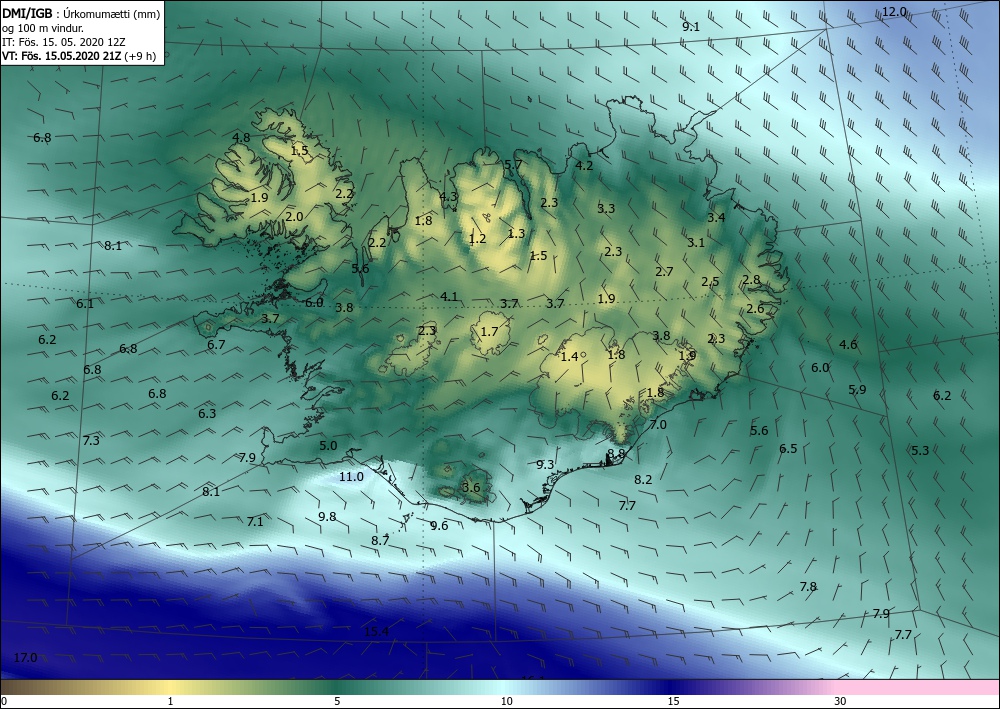This screenshot has width=1000, height=709.
Task: Click the 17.0 value at bottom left
Action: click(x=26, y=658)
